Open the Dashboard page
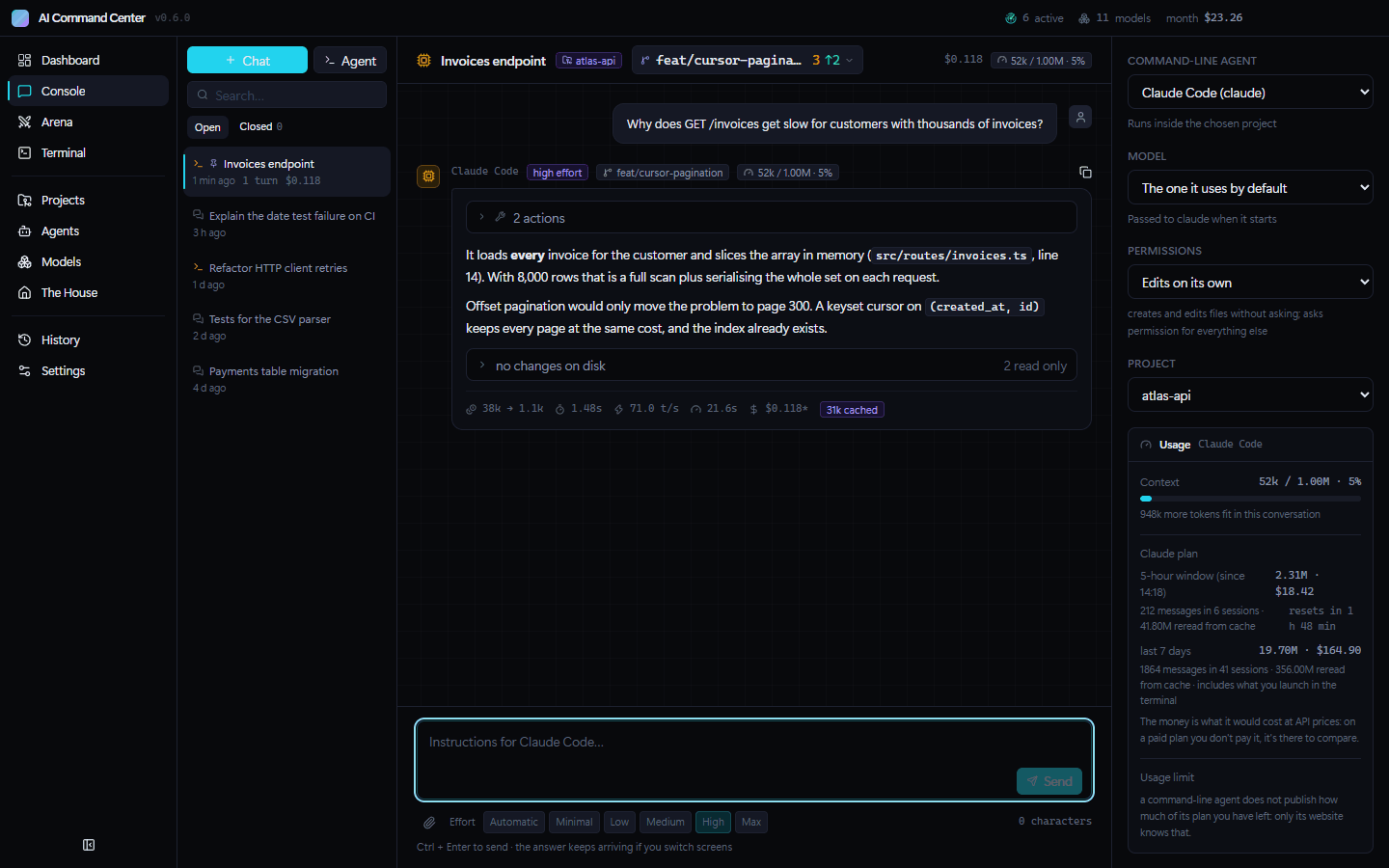The image size is (1389, 868). (x=88, y=60)
